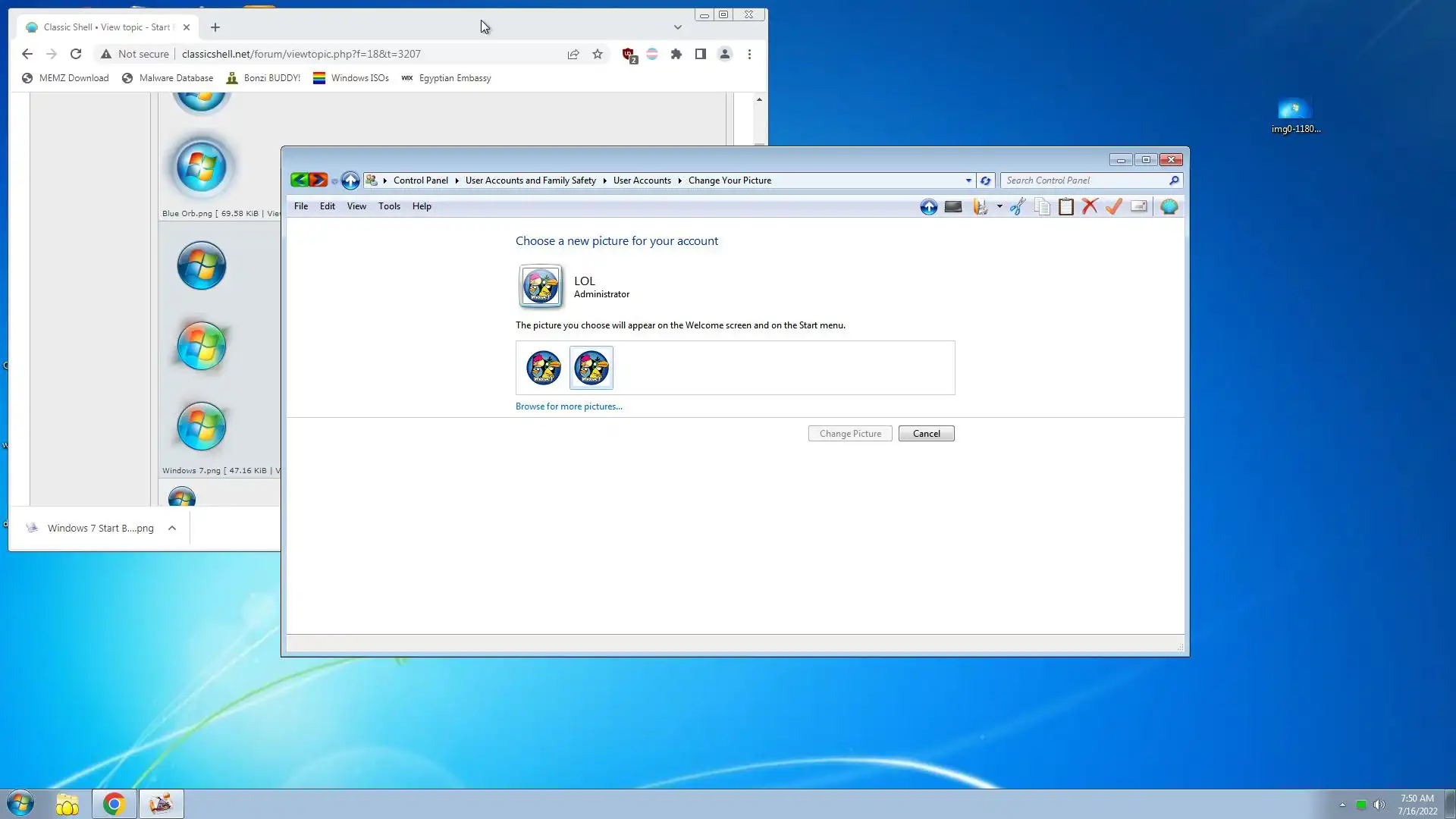Expand the downloaded PNG file options chevron
This screenshot has width=1456, height=819.
click(x=172, y=528)
